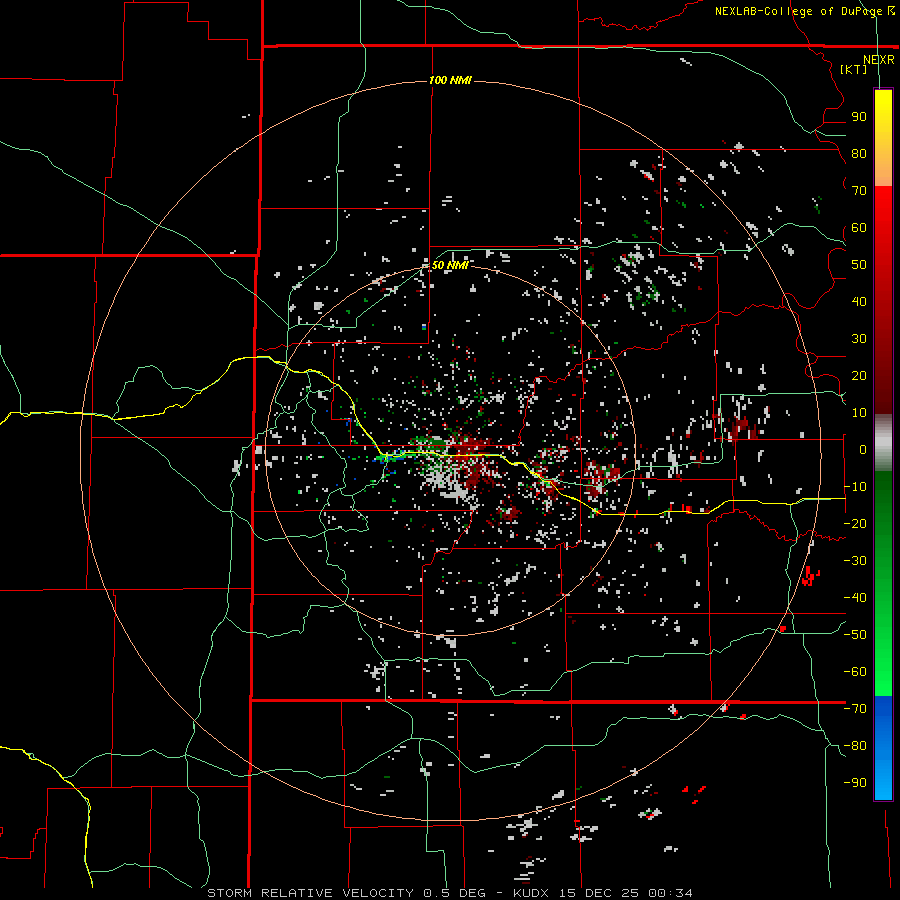Pick the dark green color scale segment
Screen dimensions: 900x900
[883, 505]
